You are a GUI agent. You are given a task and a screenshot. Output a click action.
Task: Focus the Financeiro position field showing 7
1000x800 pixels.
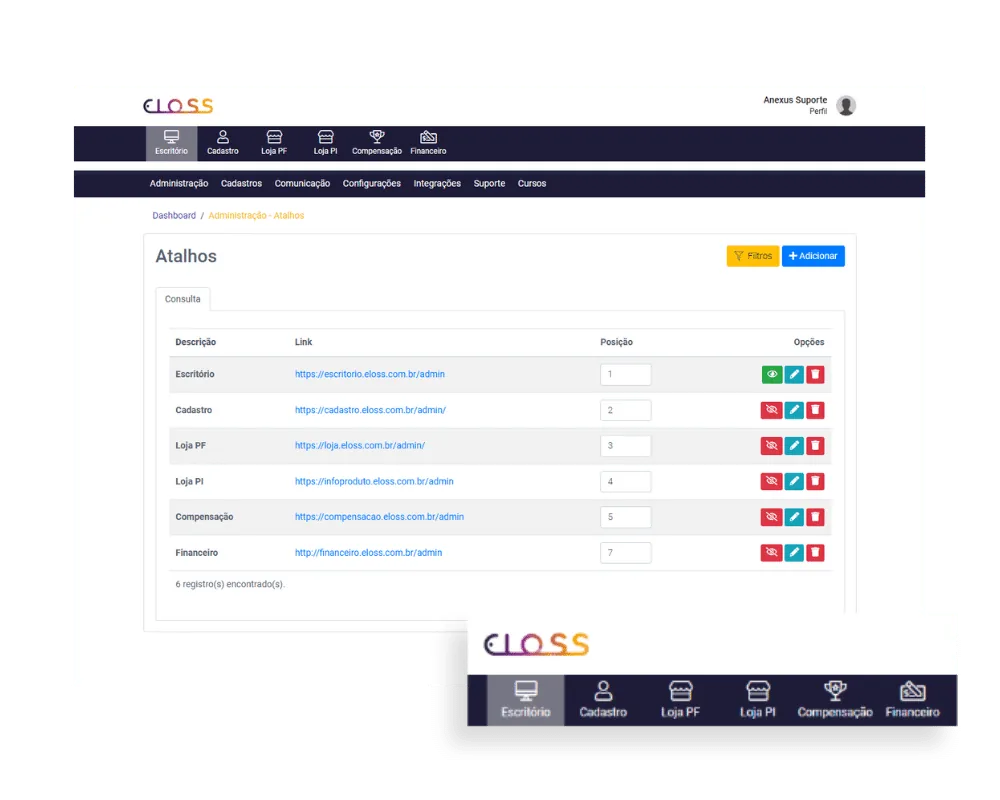[x=626, y=552]
